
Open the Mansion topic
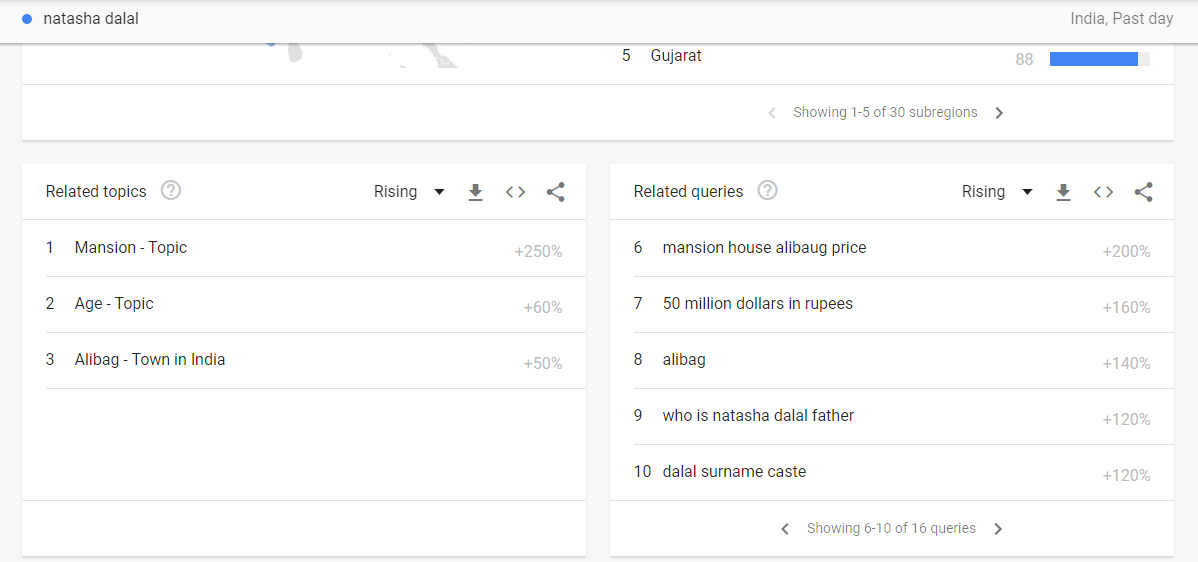(x=131, y=248)
